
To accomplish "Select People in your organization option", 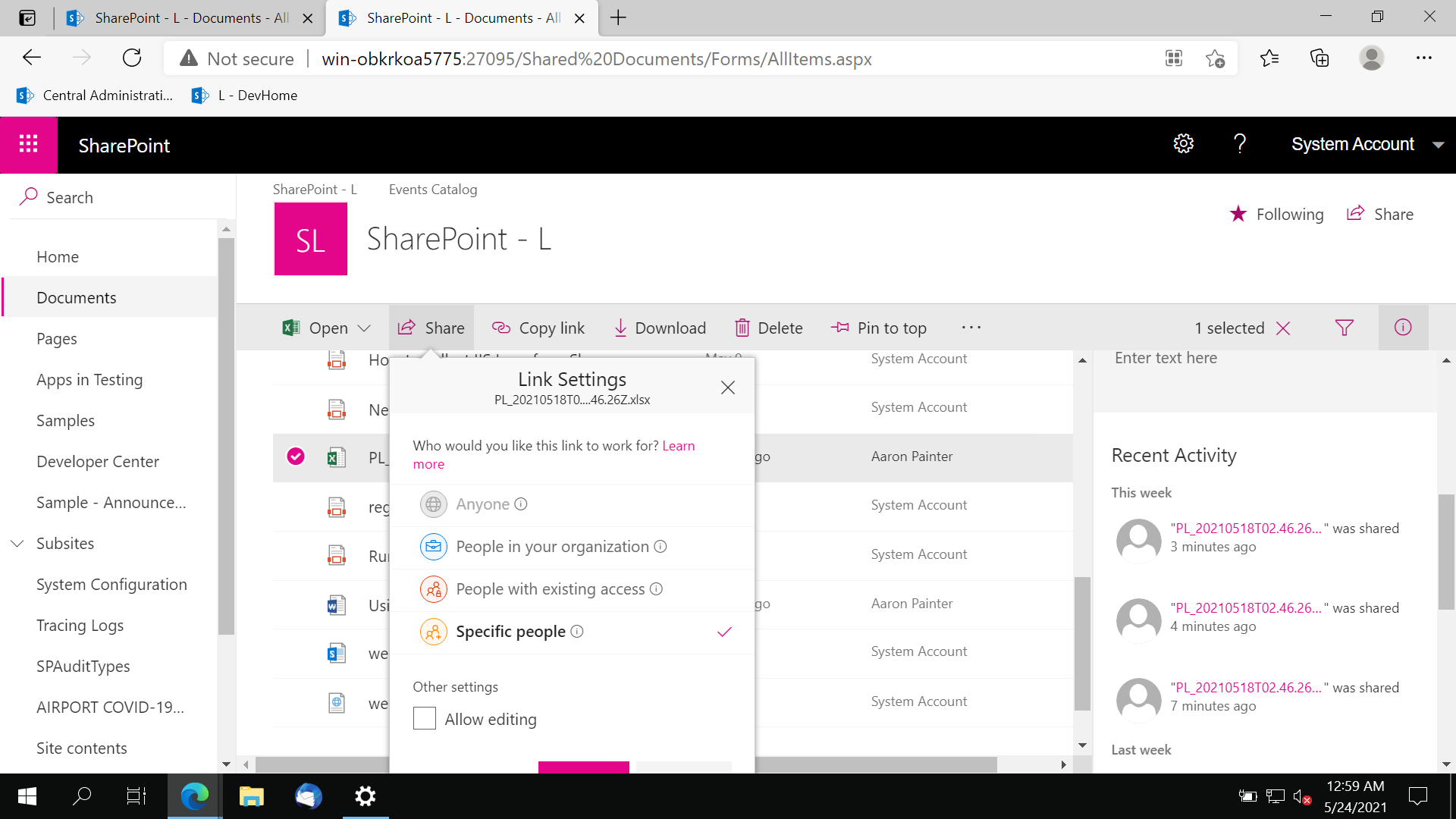I will click(x=573, y=547).
